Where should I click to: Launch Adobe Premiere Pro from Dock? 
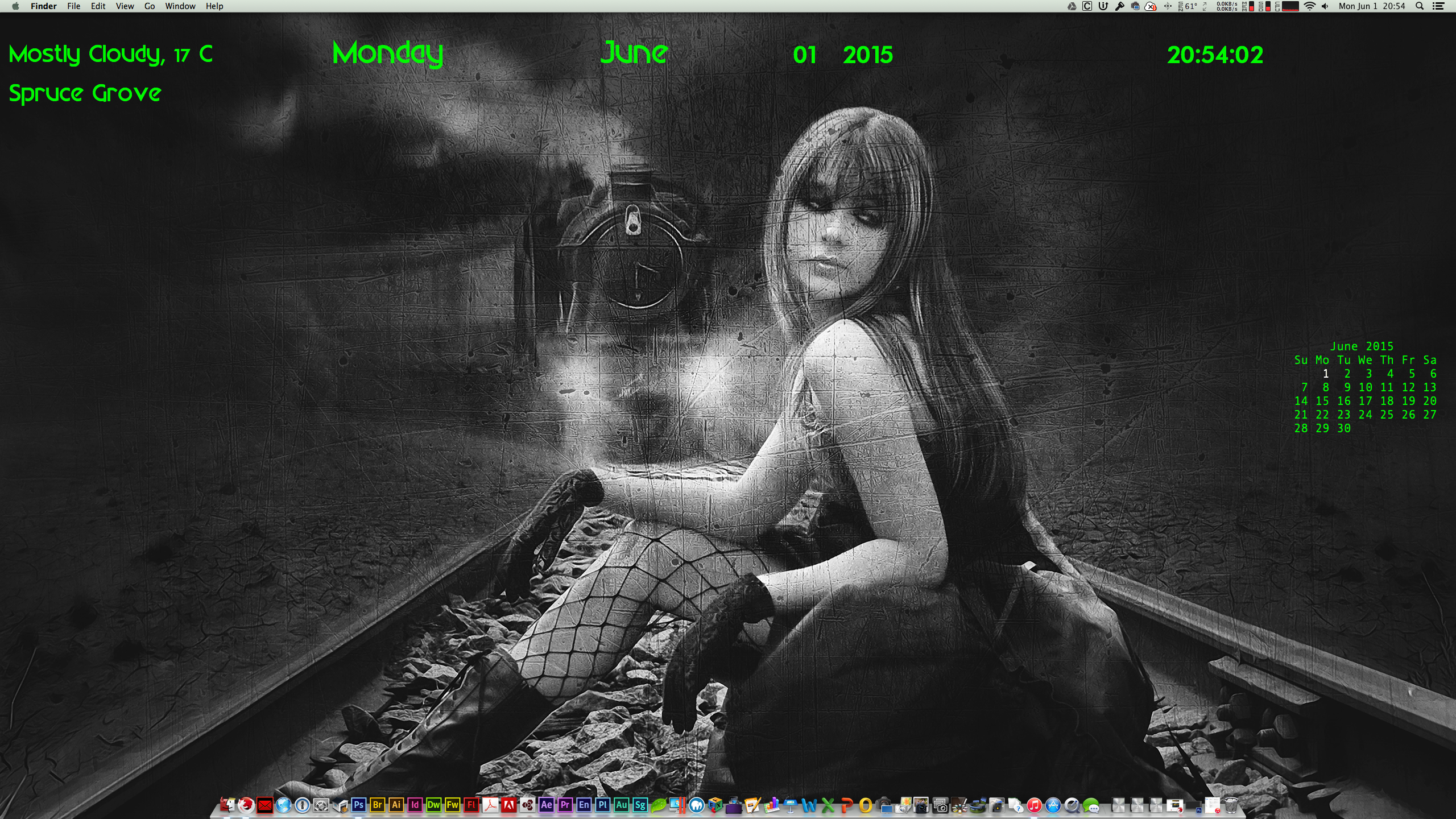[x=565, y=805]
